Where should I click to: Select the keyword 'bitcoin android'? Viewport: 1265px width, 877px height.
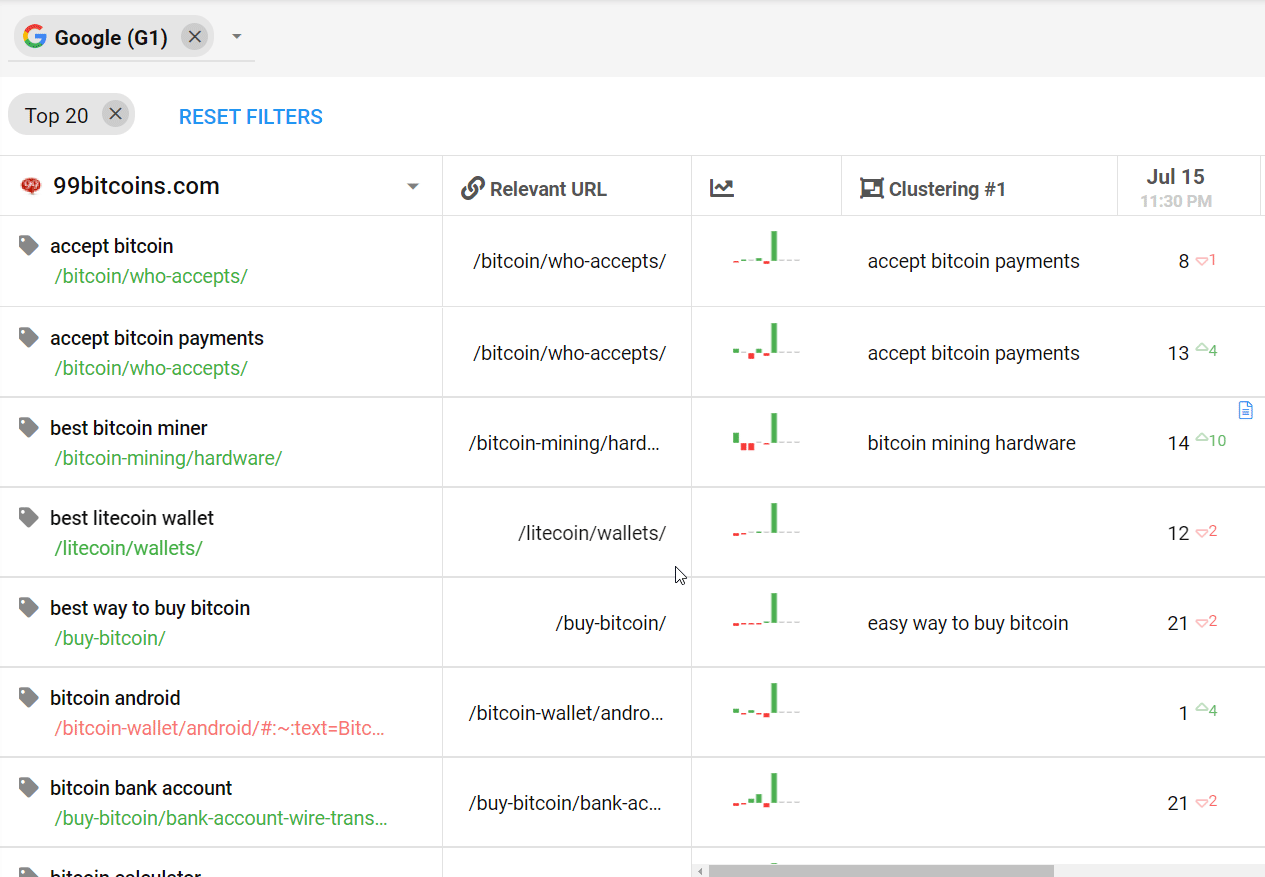(115, 698)
